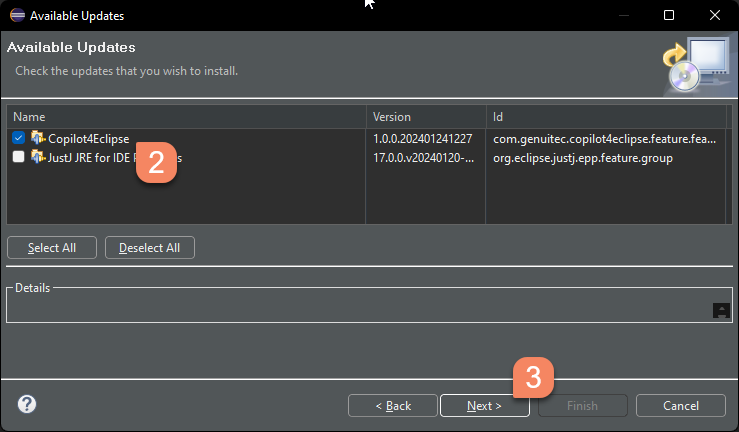Select the 17.0.0.v20240120 version cell
This screenshot has height=432, width=739.
(423, 158)
